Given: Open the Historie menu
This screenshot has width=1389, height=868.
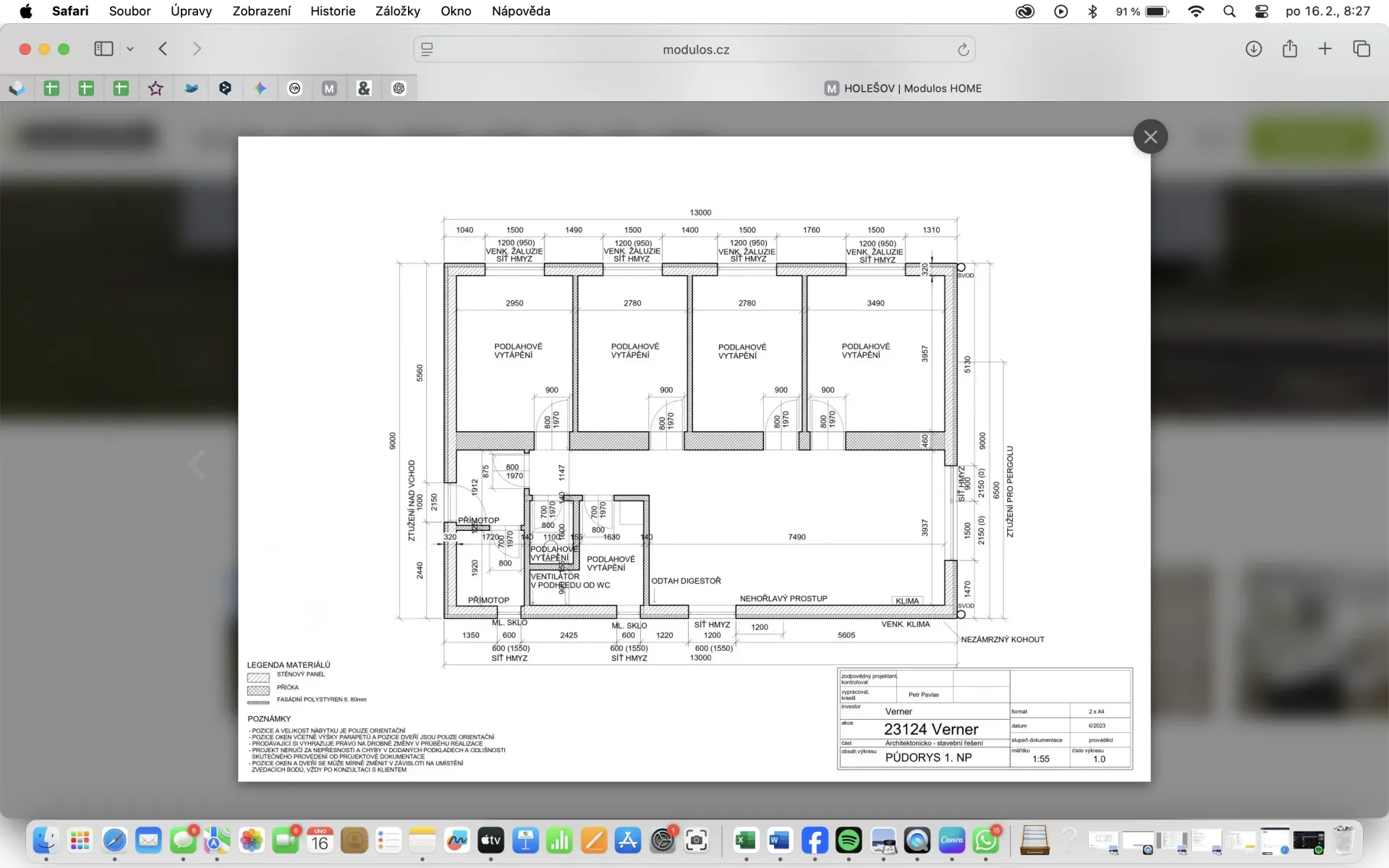Looking at the screenshot, I should coord(333,11).
